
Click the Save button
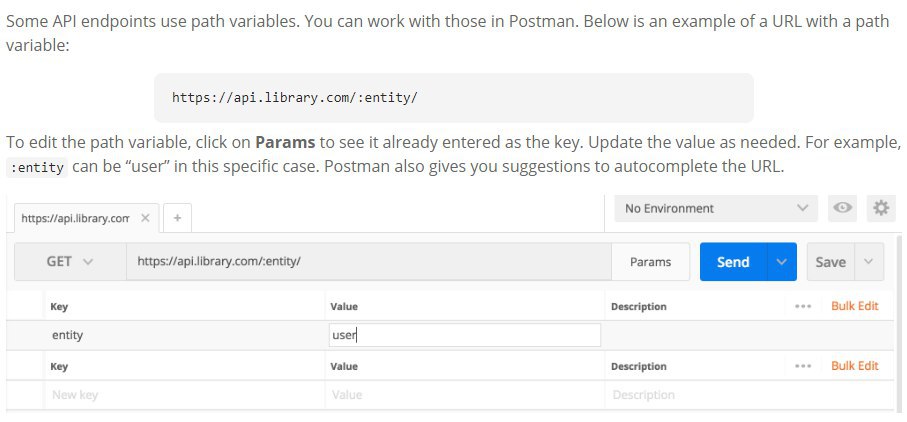pyautogui.click(x=831, y=262)
